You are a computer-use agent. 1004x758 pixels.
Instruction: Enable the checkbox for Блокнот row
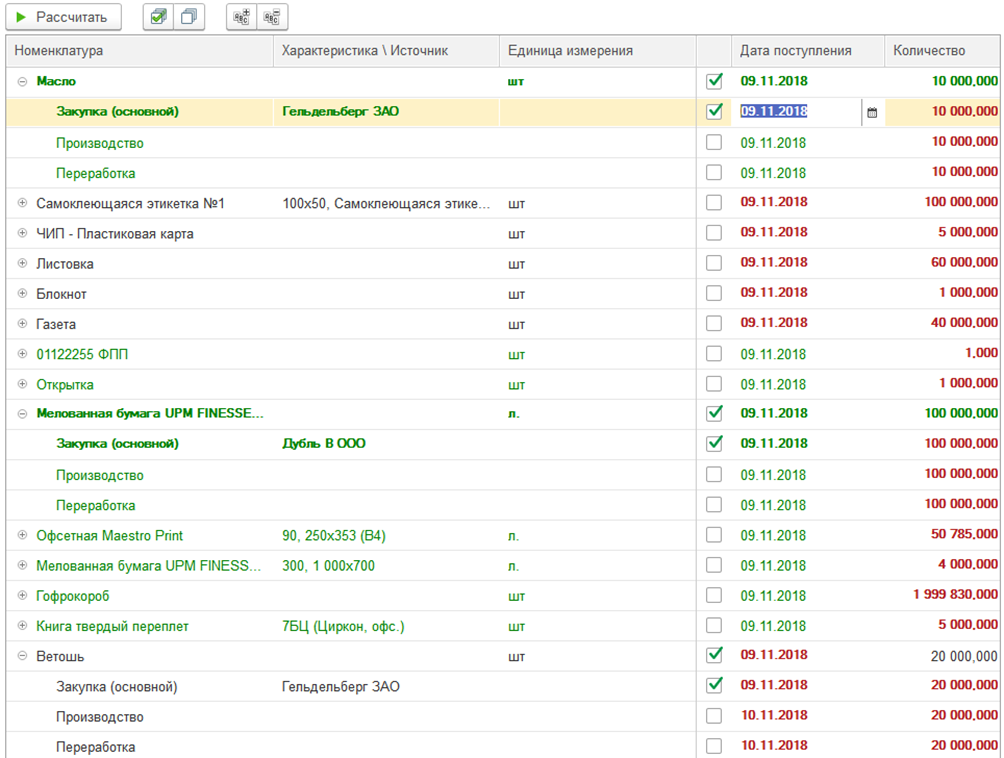714,294
